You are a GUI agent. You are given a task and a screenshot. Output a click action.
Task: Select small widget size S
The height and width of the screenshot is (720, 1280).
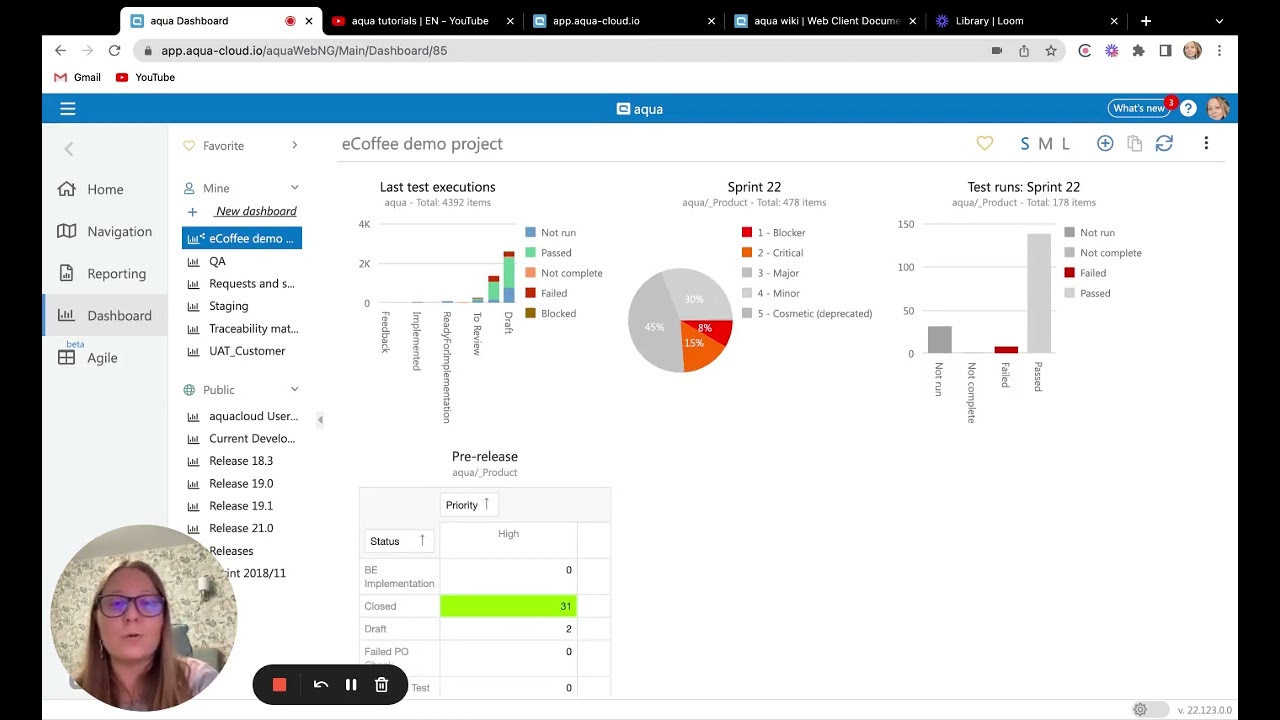coord(1024,144)
